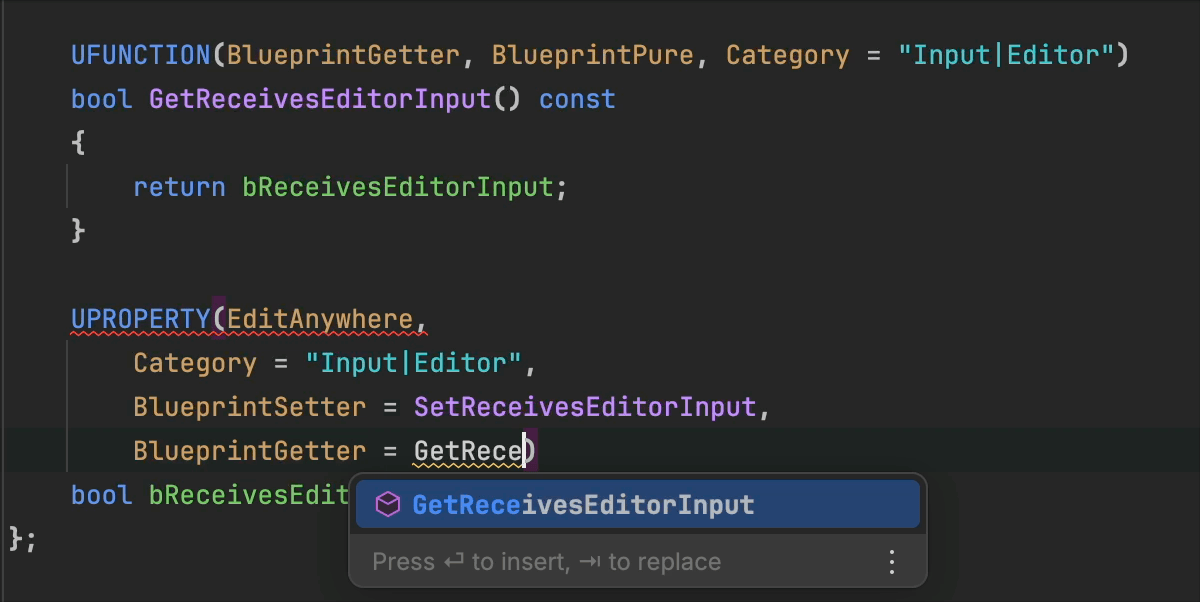
Task: Click SetReceivesEditorInput setter value
Action: pos(585,407)
